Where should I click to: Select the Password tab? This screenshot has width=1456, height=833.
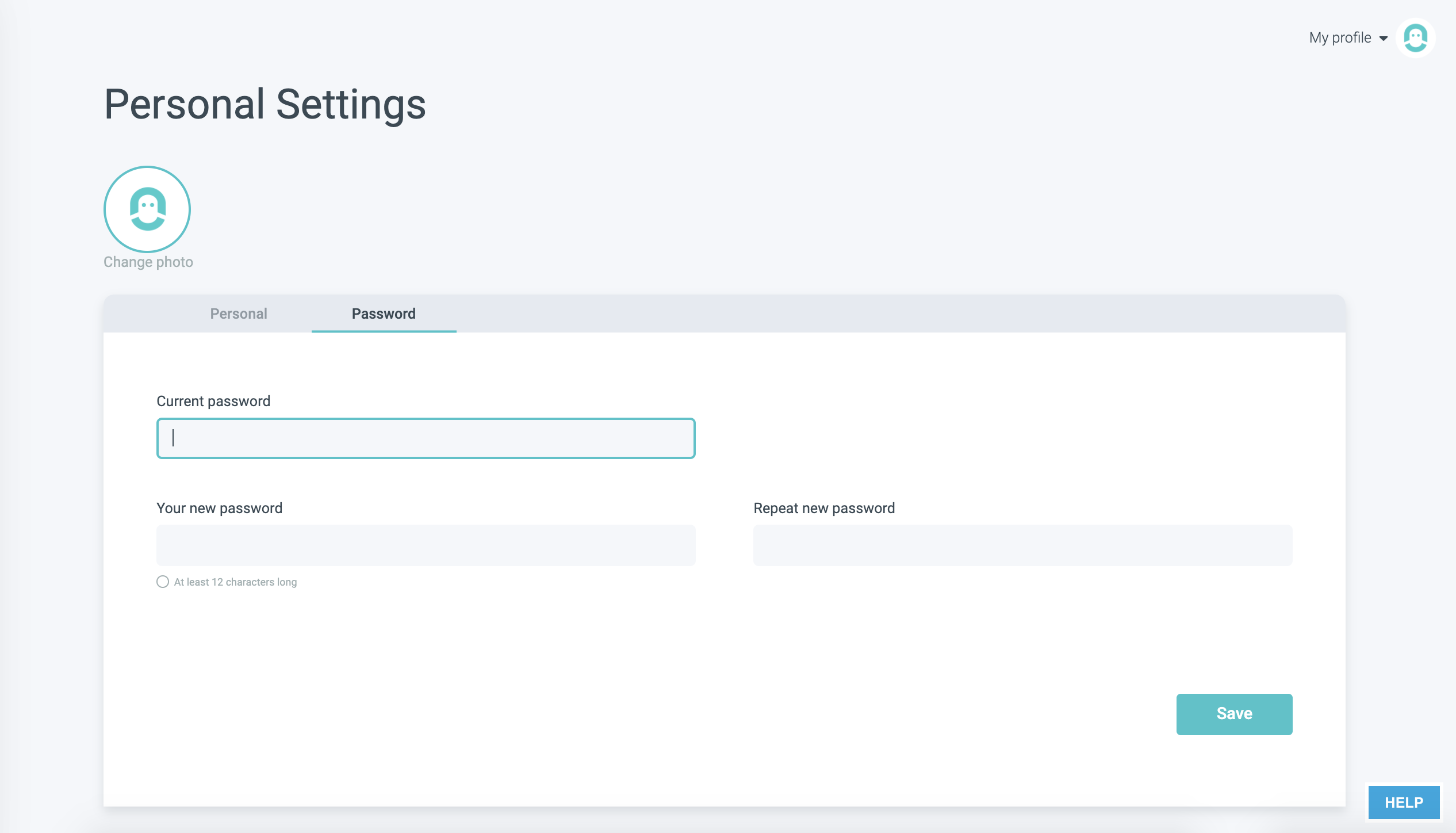click(384, 314)
